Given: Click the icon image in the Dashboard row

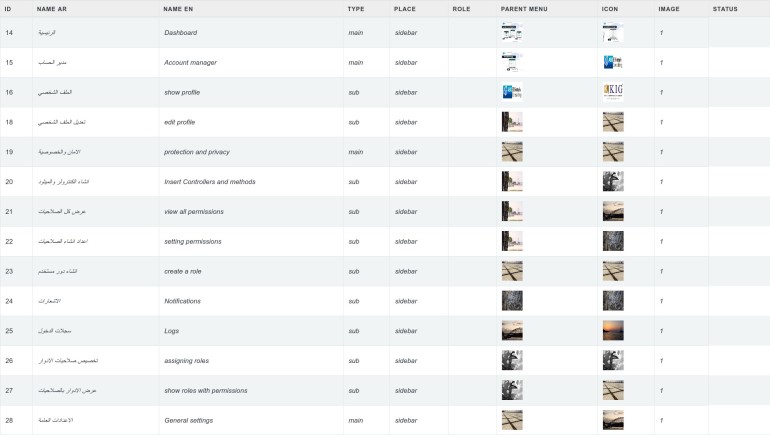Looking at the screenshot, I should pos(613,33).
